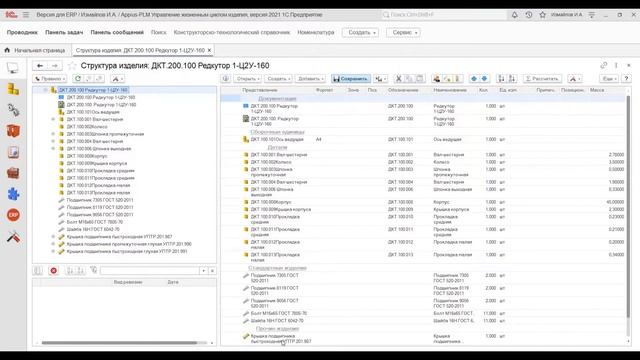640x360 pixels.
Task: Open Поиск in the top menu
Action: (x=158, y=32)
